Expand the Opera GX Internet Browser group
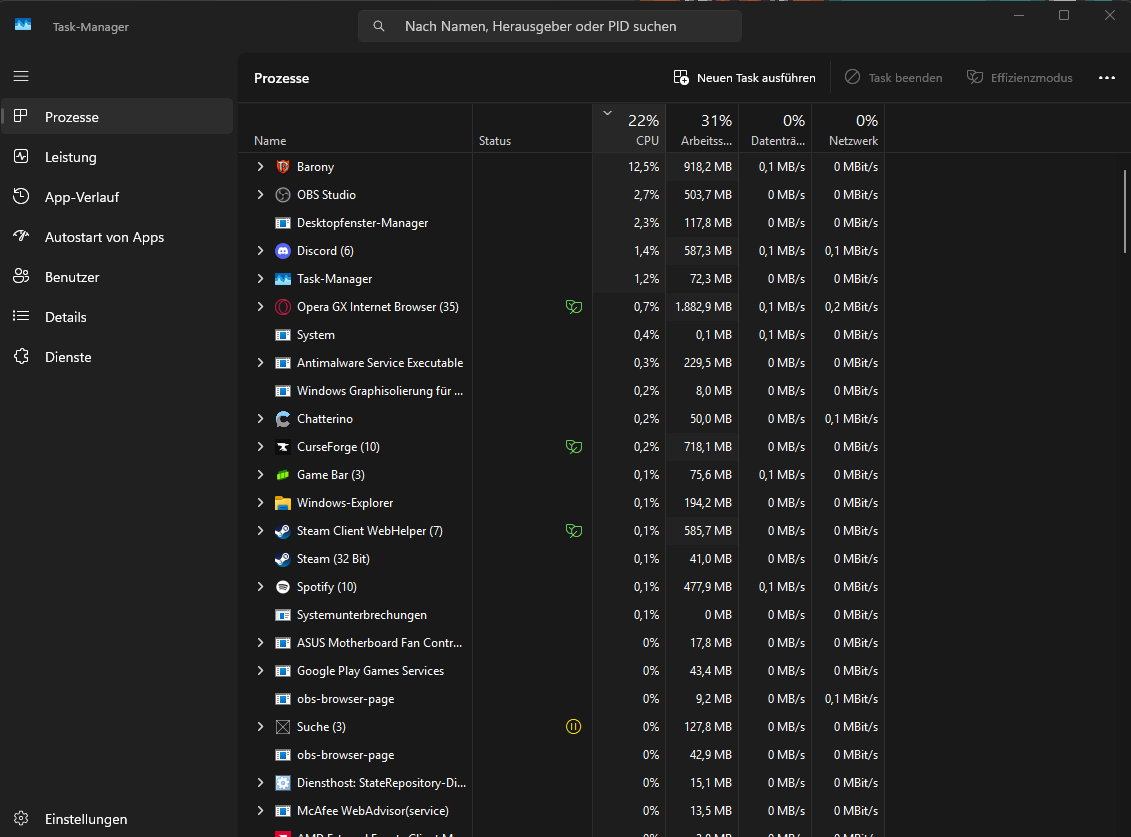Screen dimensions: 1131x837 click(x=260, y=307)
